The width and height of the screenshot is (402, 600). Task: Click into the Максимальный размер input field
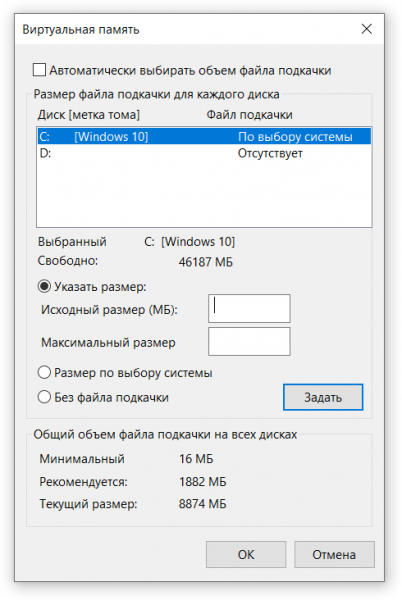pyautogui.click(x=249, y=341)
